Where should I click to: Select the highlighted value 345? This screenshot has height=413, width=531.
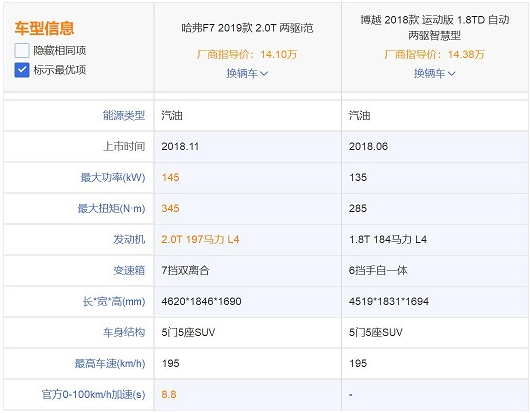[170, 208]
